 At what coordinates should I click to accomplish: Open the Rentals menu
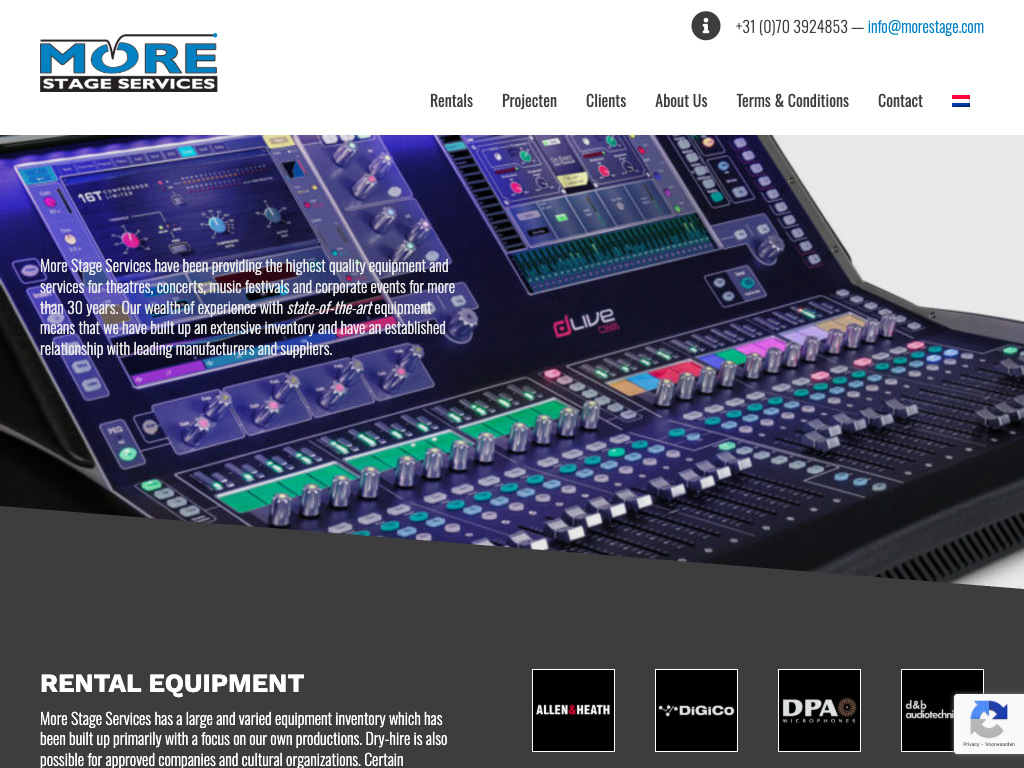point(451,101)
